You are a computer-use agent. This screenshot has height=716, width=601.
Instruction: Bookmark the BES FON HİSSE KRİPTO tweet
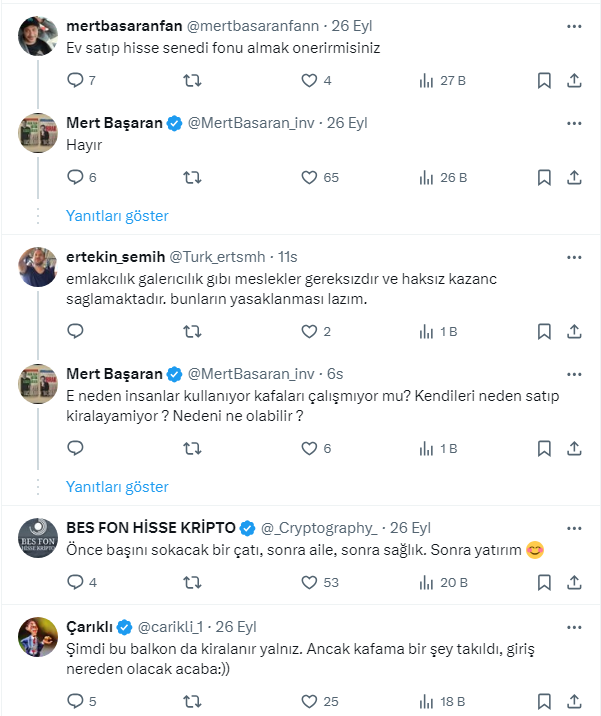pyautogui.click(x=544, y=583)
